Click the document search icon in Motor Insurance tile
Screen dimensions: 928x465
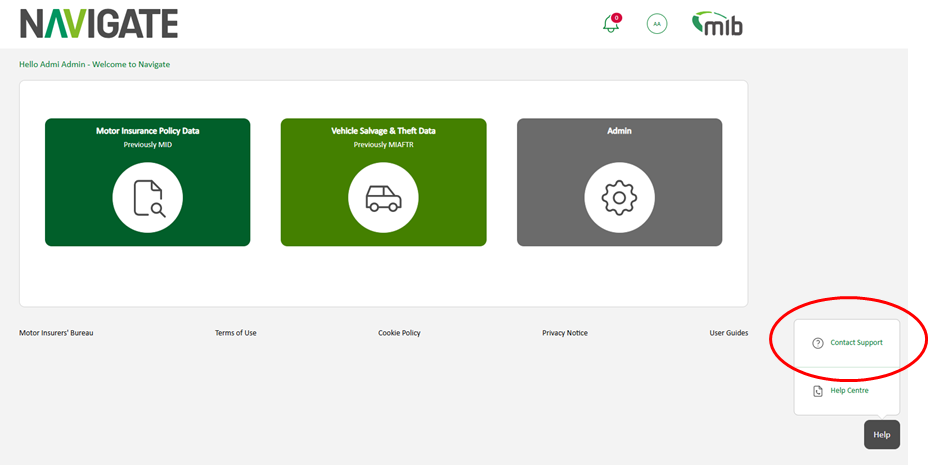point(147,198)
